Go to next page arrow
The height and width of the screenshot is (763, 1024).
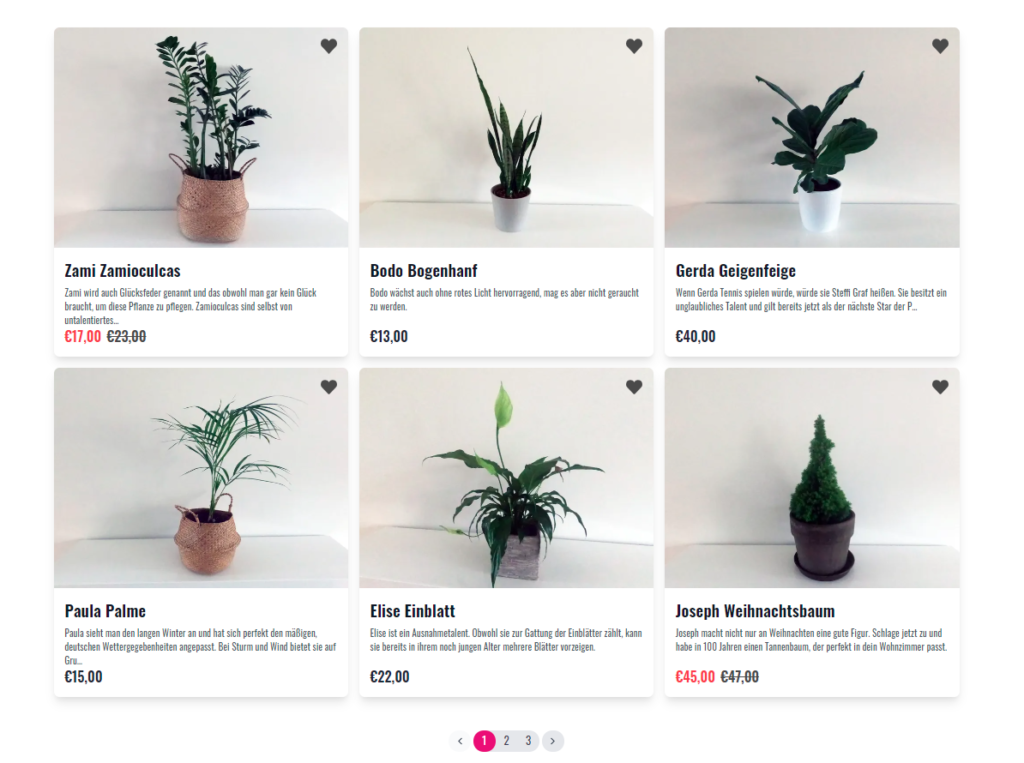552,741
